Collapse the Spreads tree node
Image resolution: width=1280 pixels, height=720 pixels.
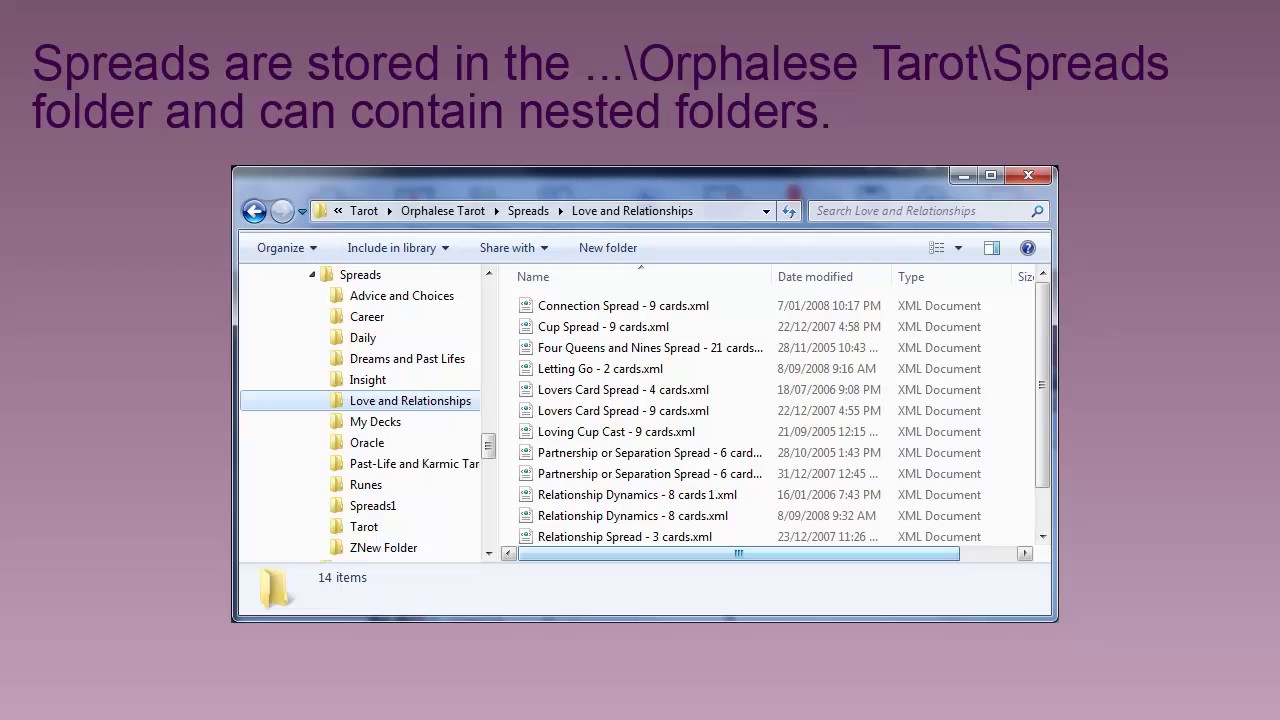312,275
